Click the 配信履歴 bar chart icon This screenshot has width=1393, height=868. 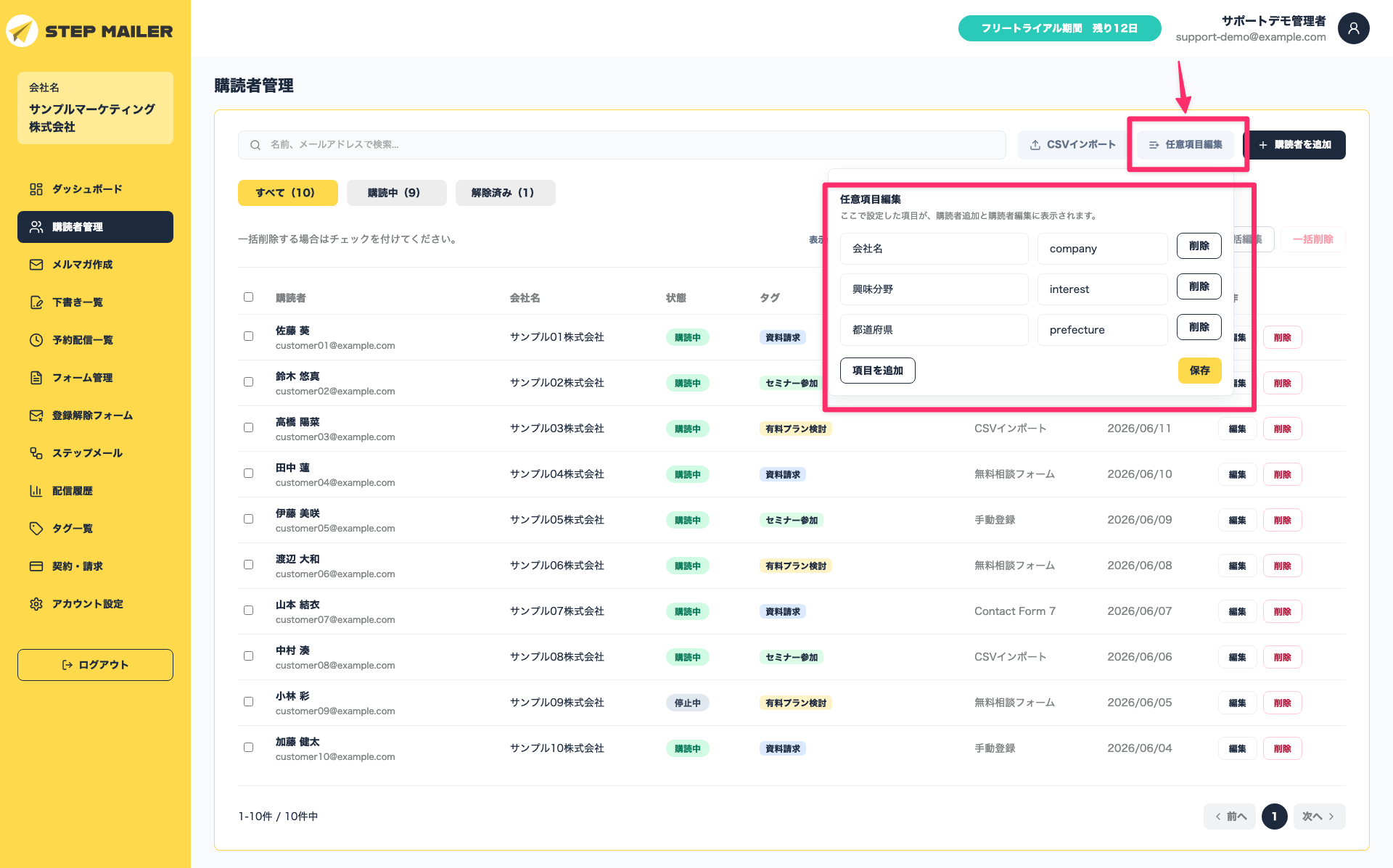[x=36, y=491]
